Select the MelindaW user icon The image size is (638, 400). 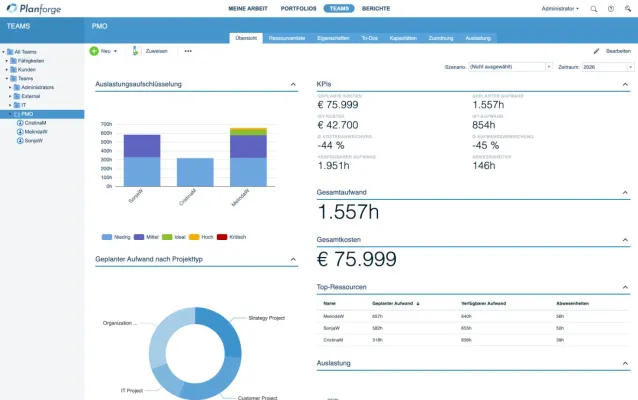[x=20, y=132]
